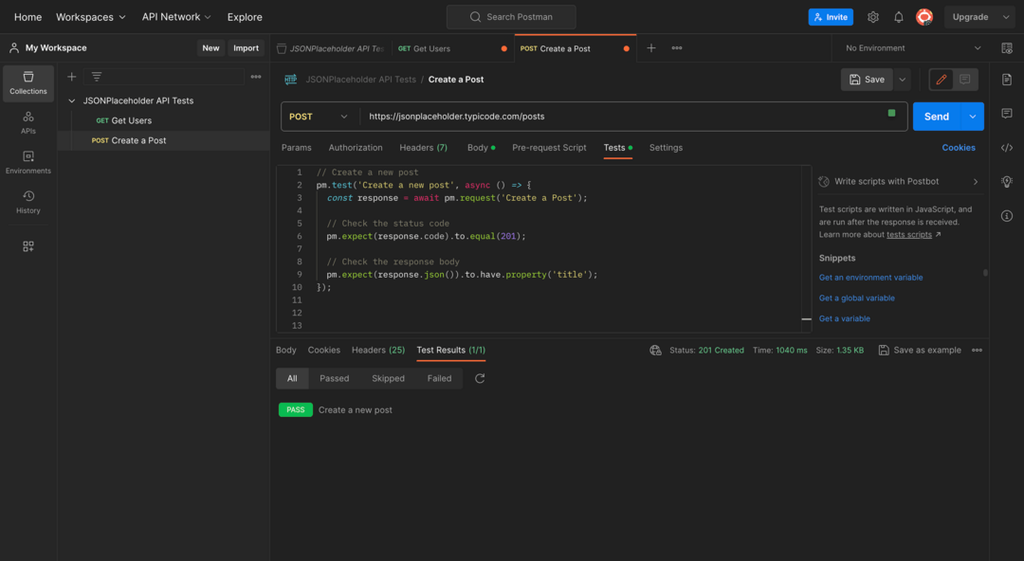
Task: Open the code snippet icon in right sidebar
Action: pyautogui.click(x=1007, y=148)
